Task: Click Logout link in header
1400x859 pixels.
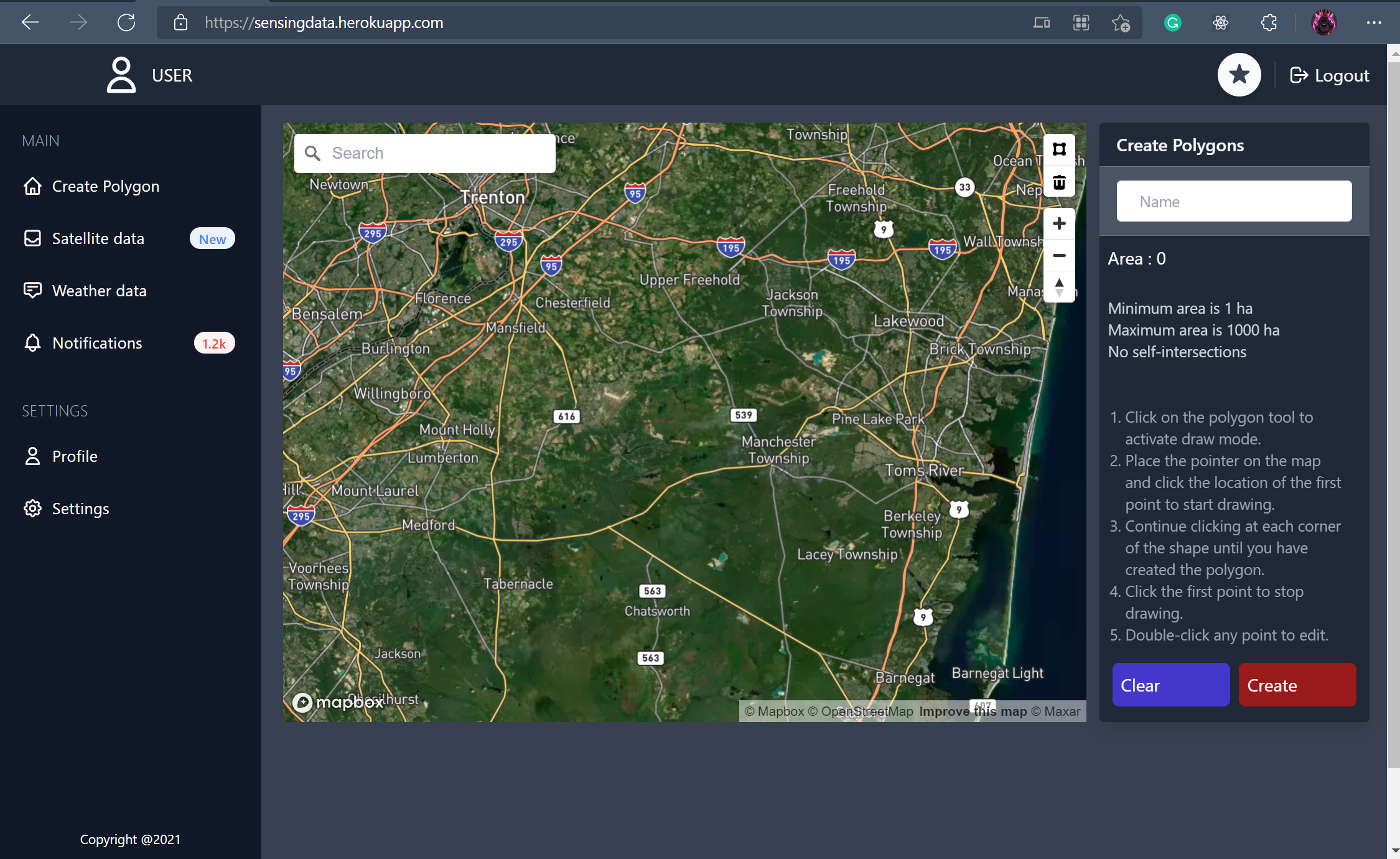Action: point(1330,75)
